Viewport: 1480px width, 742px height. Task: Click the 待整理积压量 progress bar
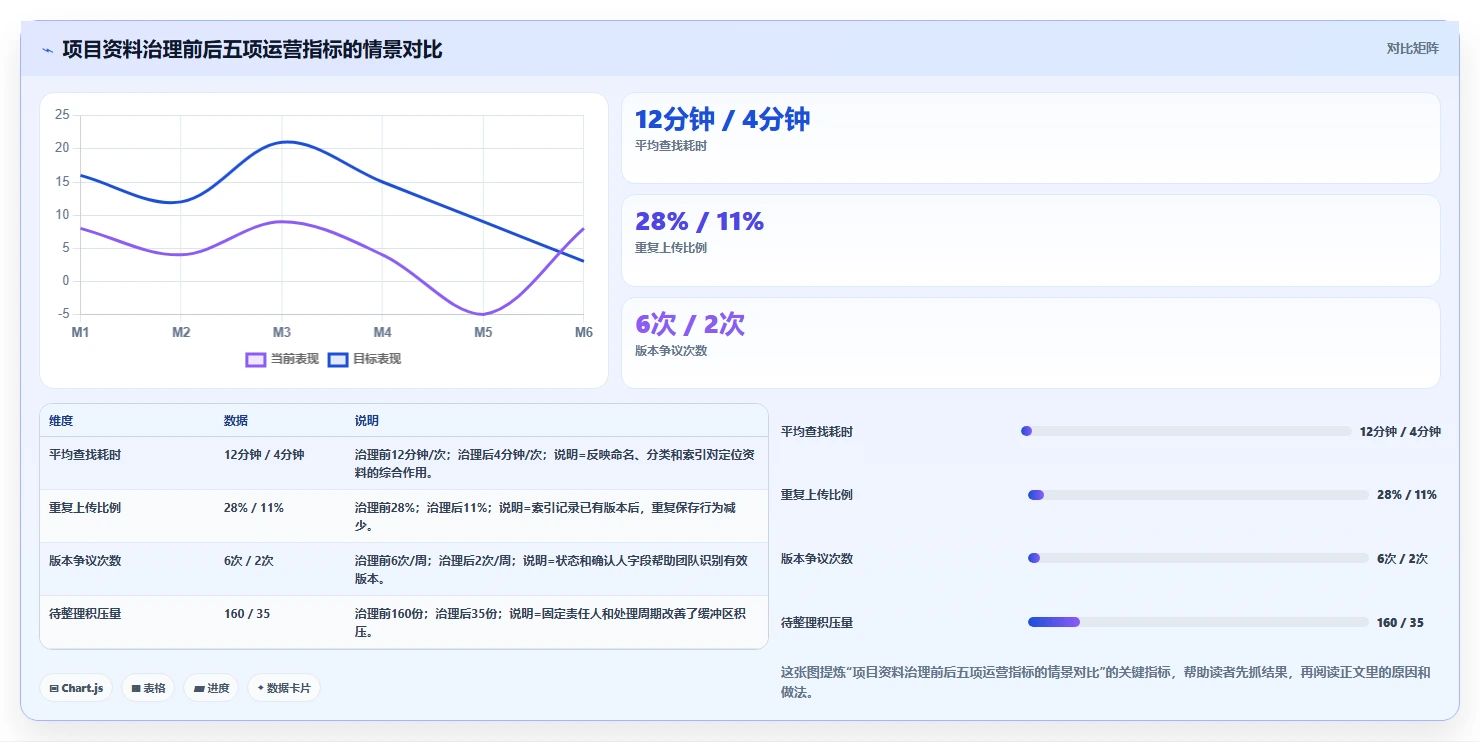pyautogui.click(x=1198, y=622)
